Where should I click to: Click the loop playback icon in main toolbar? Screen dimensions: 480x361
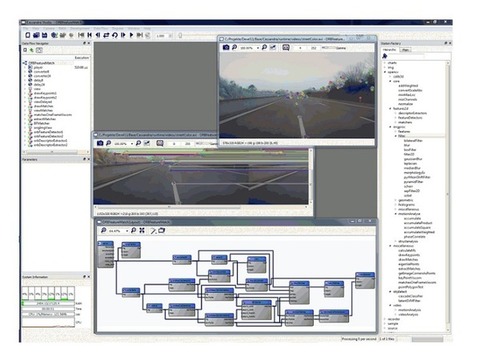coord(106,35)
